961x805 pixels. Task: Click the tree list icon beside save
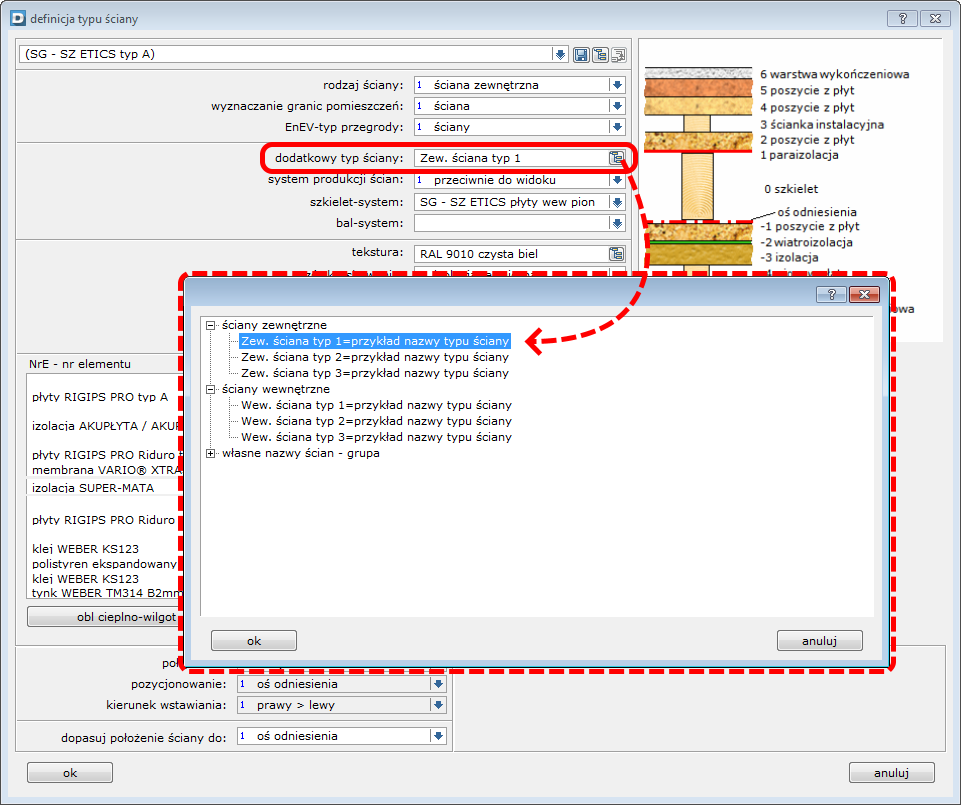(x=600, y=54)
